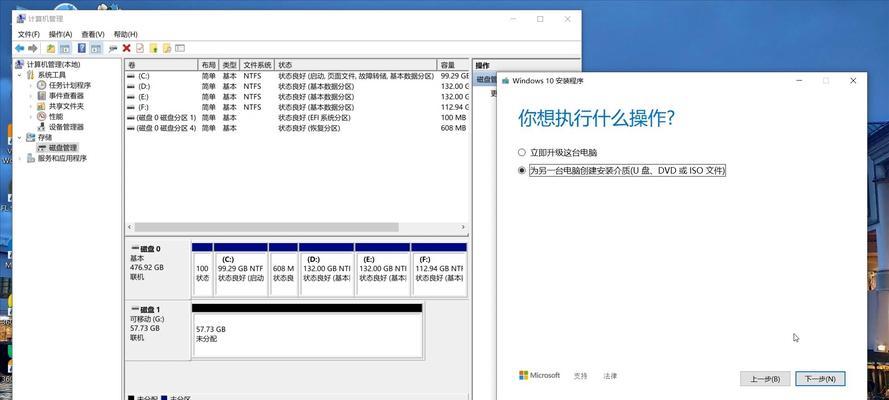The width and height of the screenshot is (889, 400).
Task: Click the System Tools (系统工具) node icon
Action: pos(31,75)
